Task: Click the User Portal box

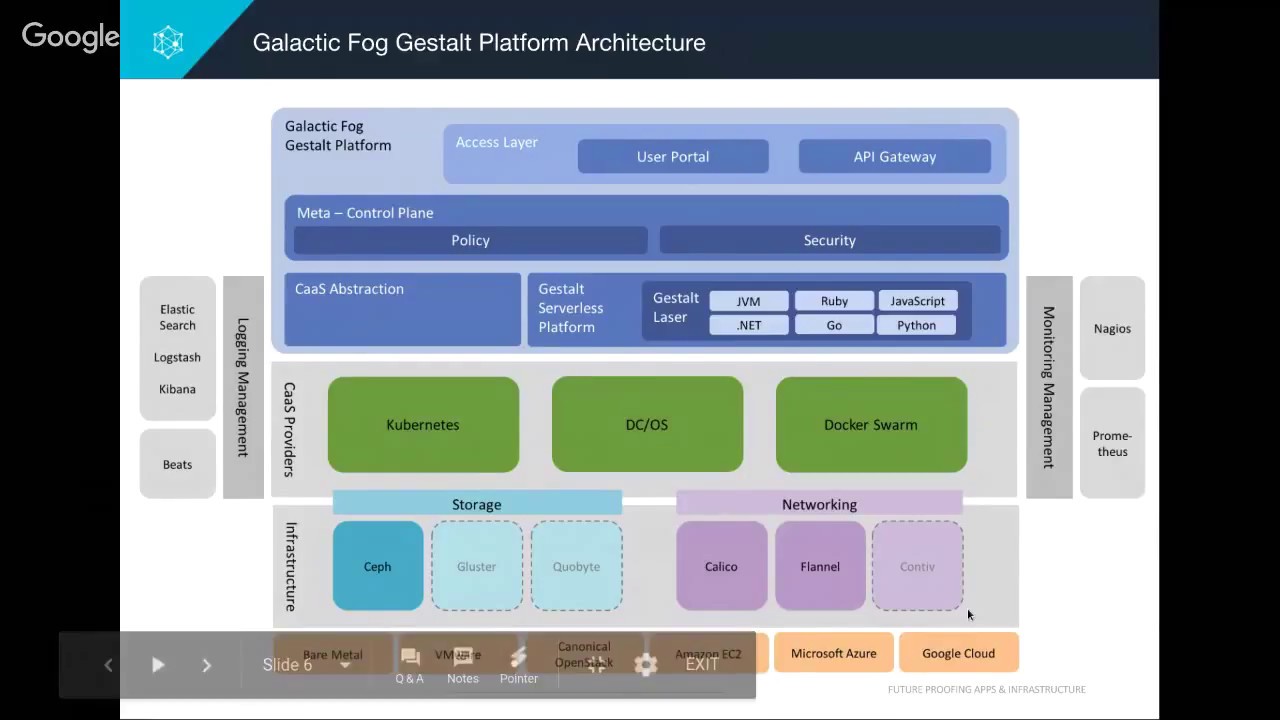Action: pos(673,156)
